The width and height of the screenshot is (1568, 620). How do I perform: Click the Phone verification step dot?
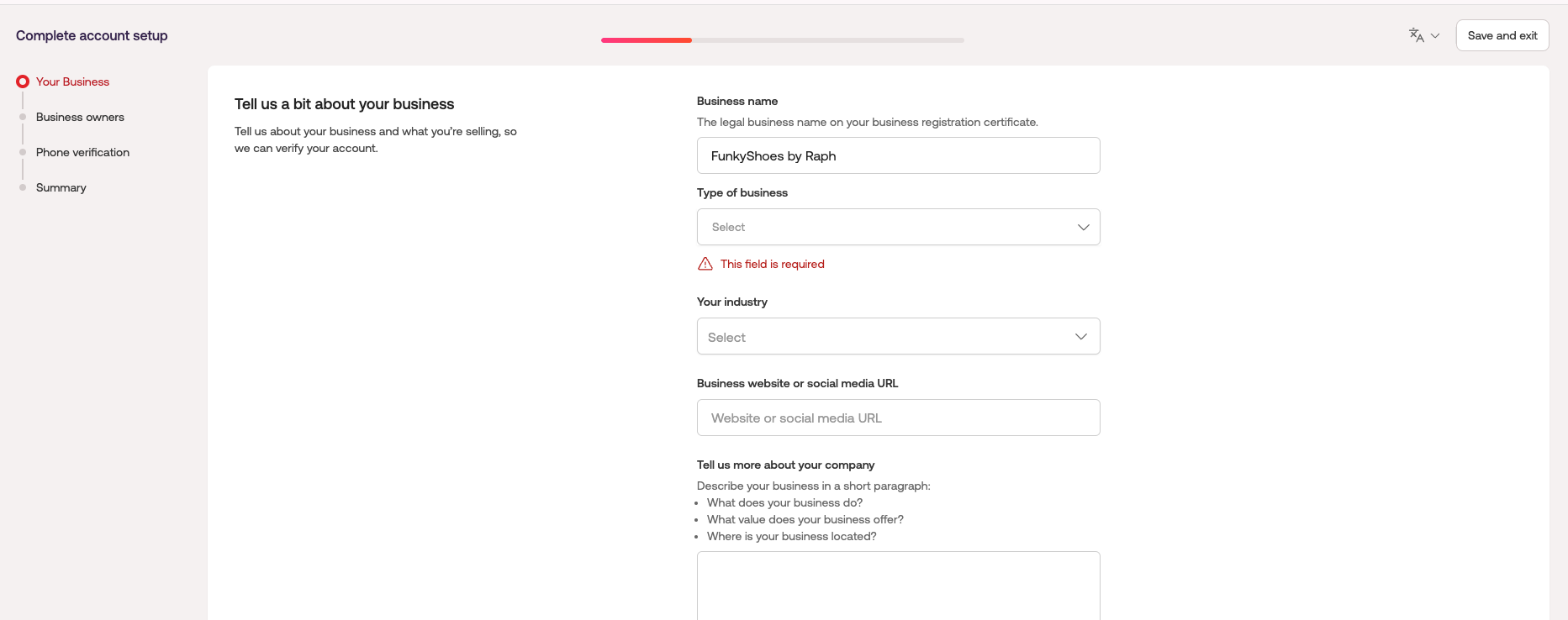[x=23, y=152]
